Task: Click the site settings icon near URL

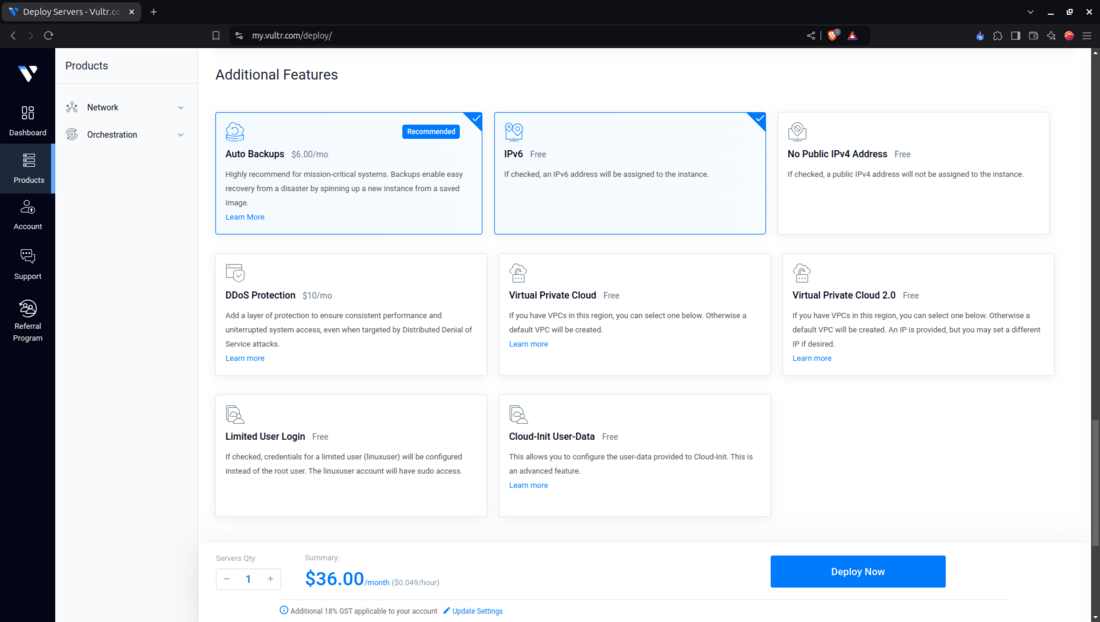Action: coord(239,36)
